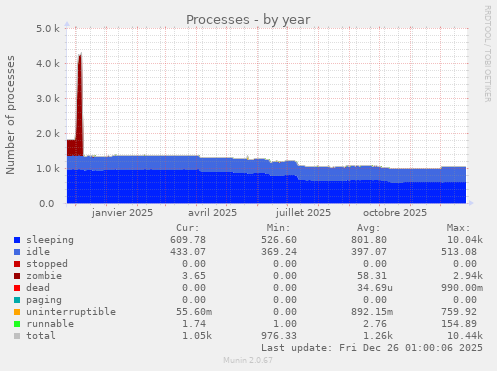The height and width of the screenshot is (371, 497).
Task: Click the uninterruptible legend color swatch
Action: (17, 312)
